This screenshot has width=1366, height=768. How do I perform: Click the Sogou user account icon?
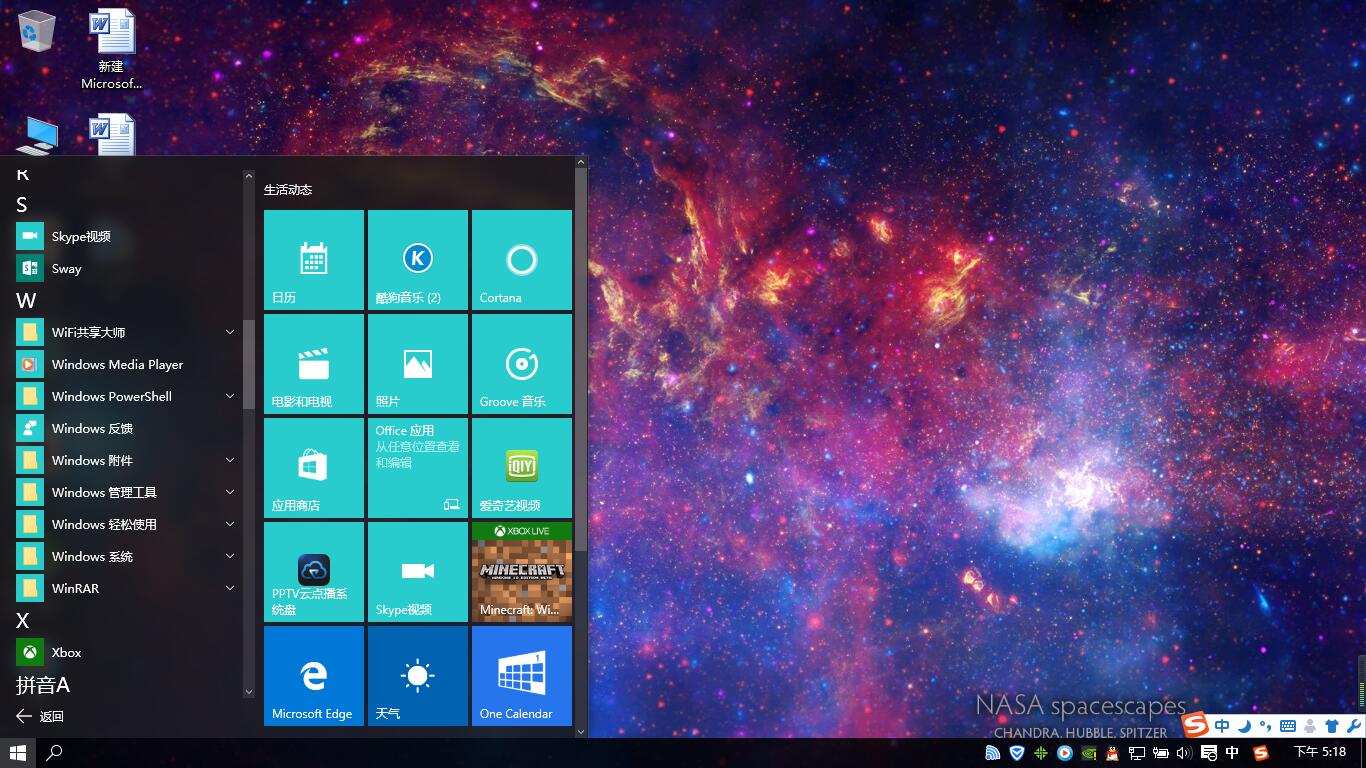[x=1310, y=726]
